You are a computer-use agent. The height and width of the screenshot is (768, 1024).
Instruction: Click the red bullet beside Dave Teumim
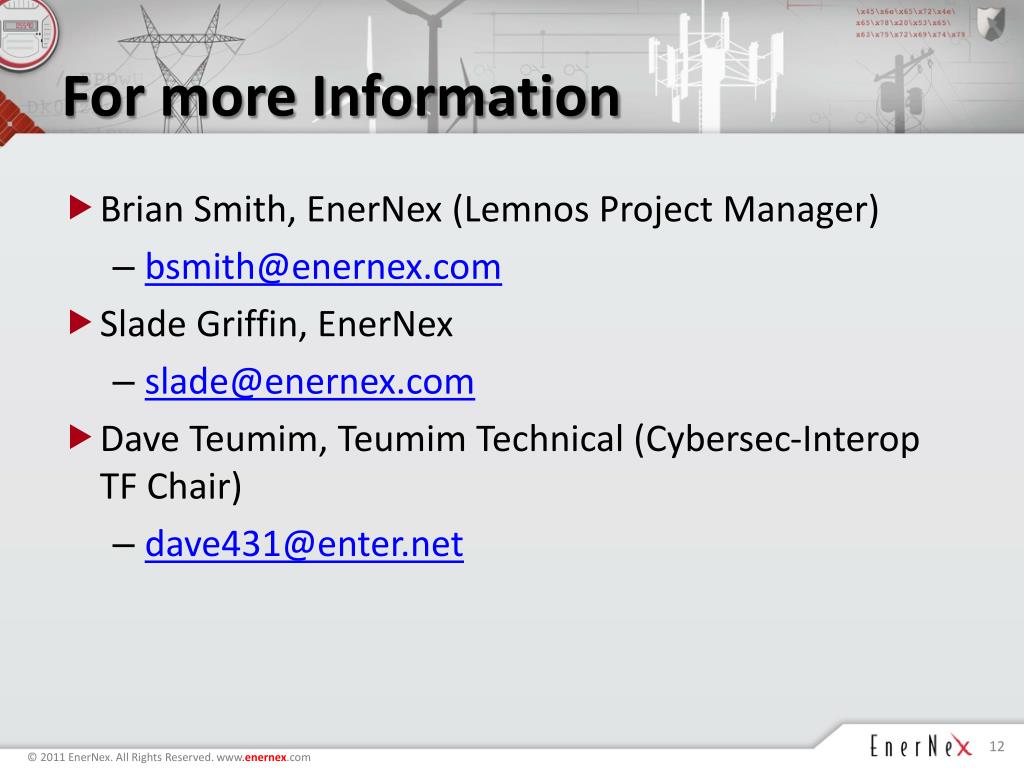coord(80,438)
